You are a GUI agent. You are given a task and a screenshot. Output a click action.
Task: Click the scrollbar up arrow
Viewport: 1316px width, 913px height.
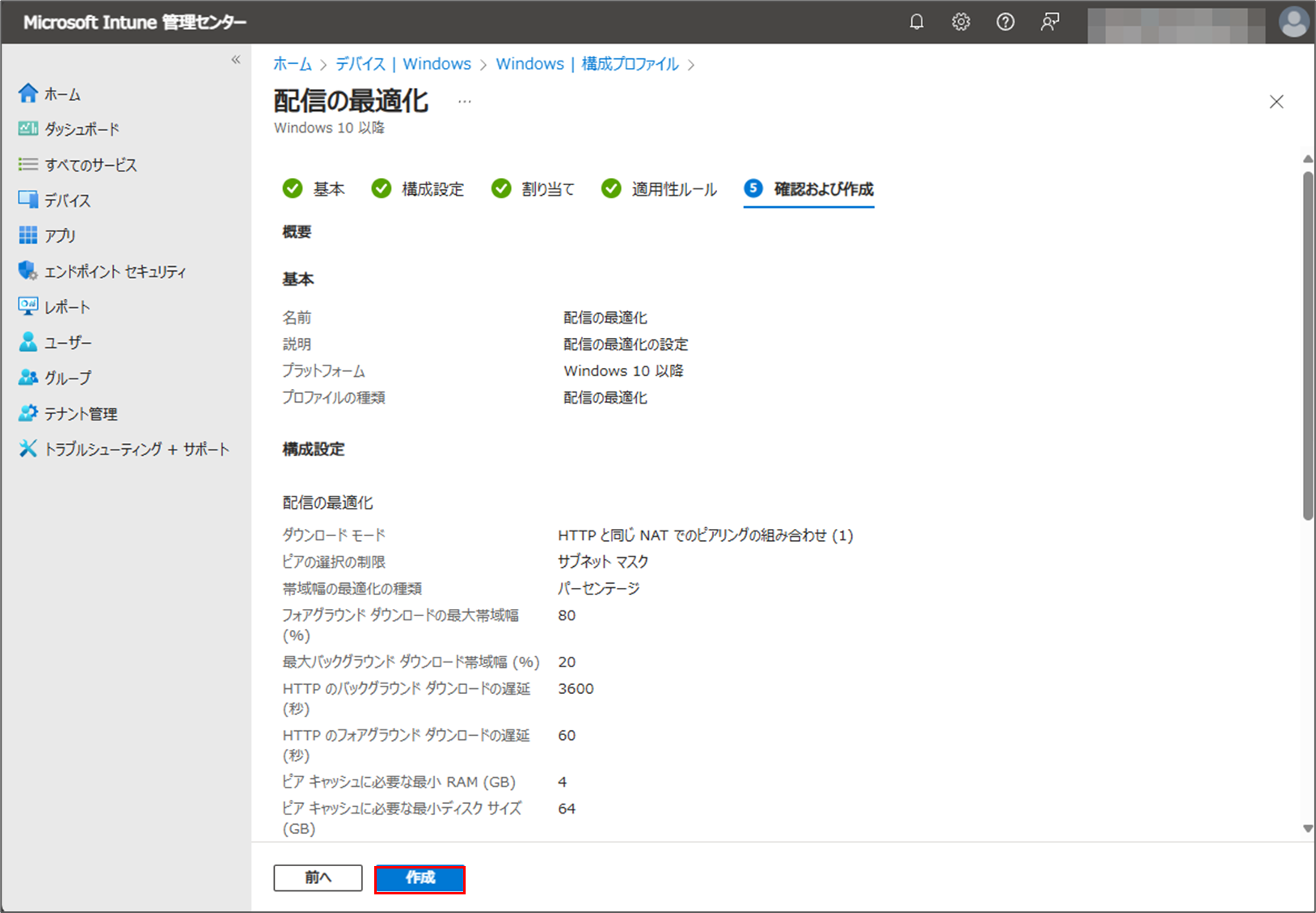click(x=1308, y=159)
